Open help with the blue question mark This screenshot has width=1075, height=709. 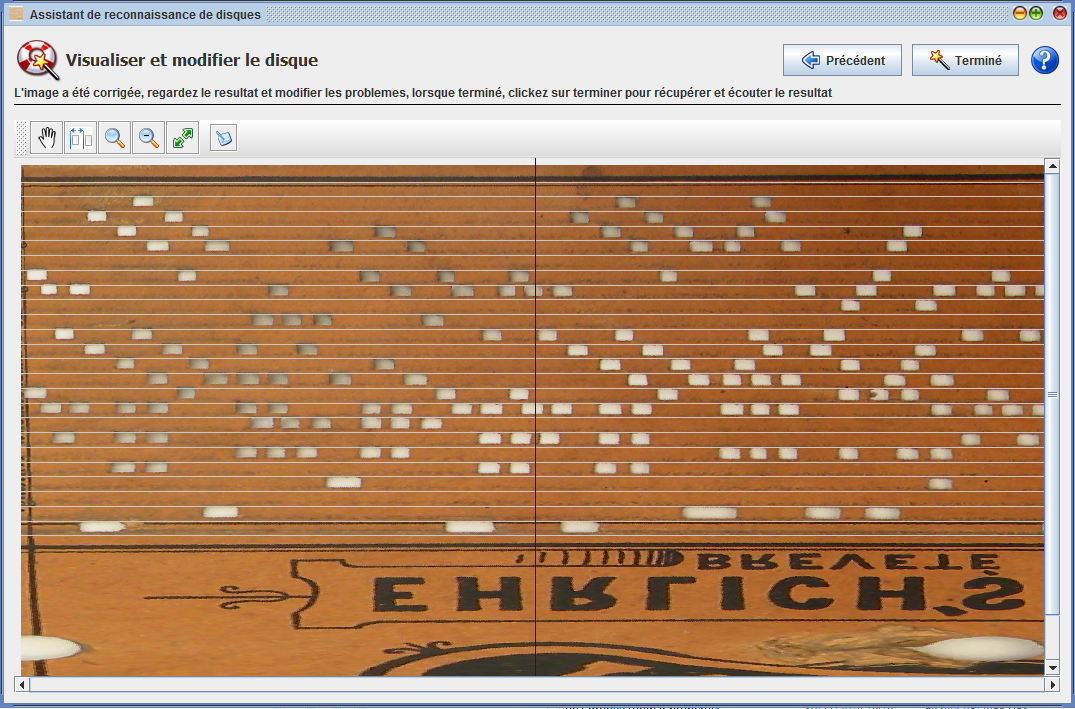click(1044, 60)
